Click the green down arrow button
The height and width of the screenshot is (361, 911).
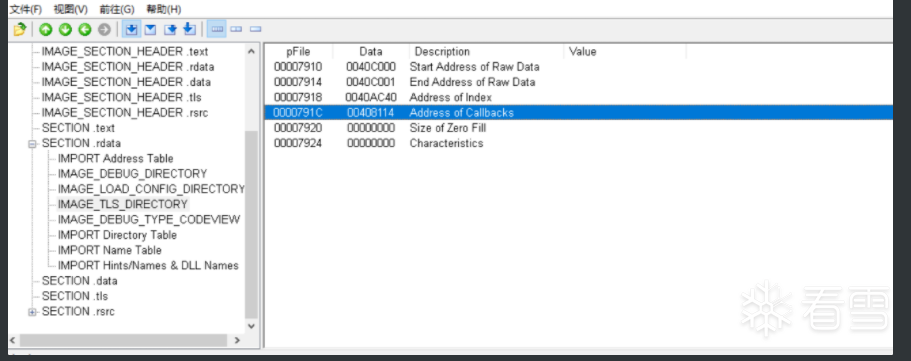click(x=65, y=29)
